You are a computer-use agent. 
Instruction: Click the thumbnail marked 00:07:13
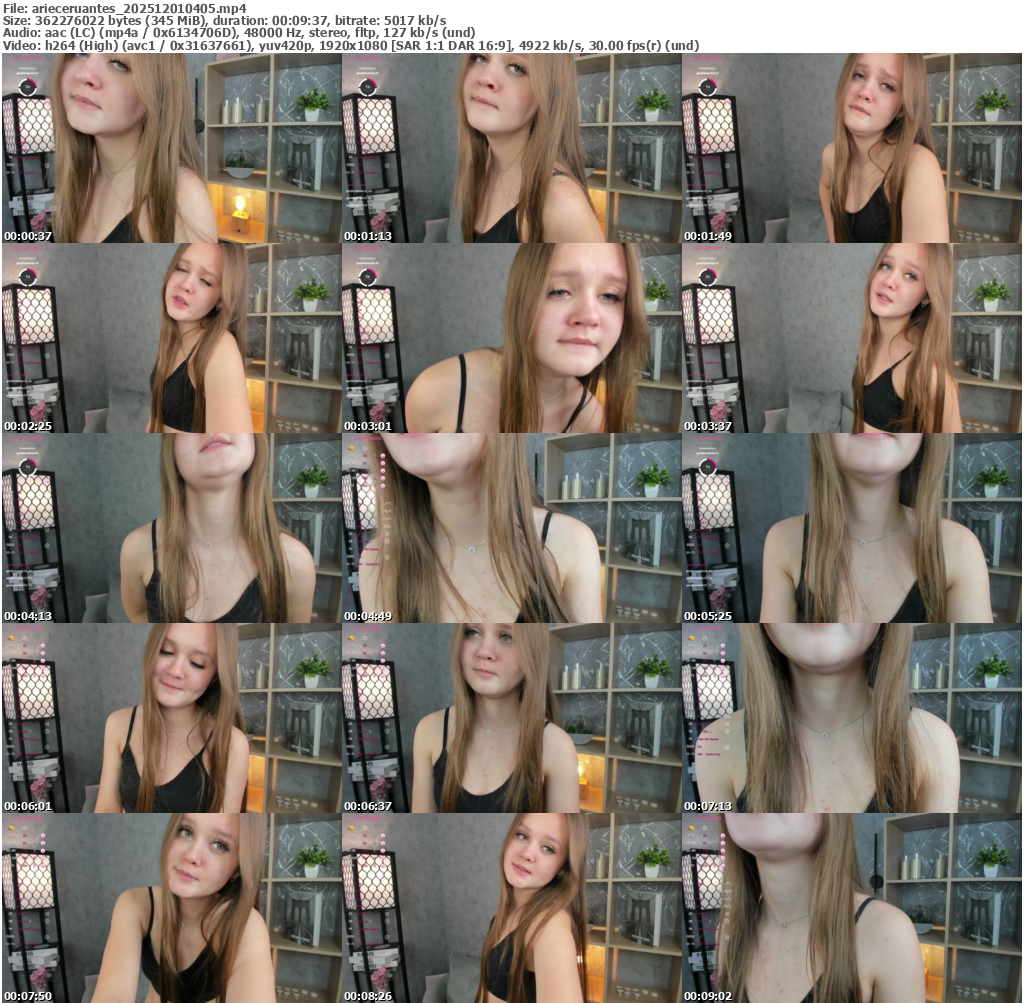click(x=851, y=718)
